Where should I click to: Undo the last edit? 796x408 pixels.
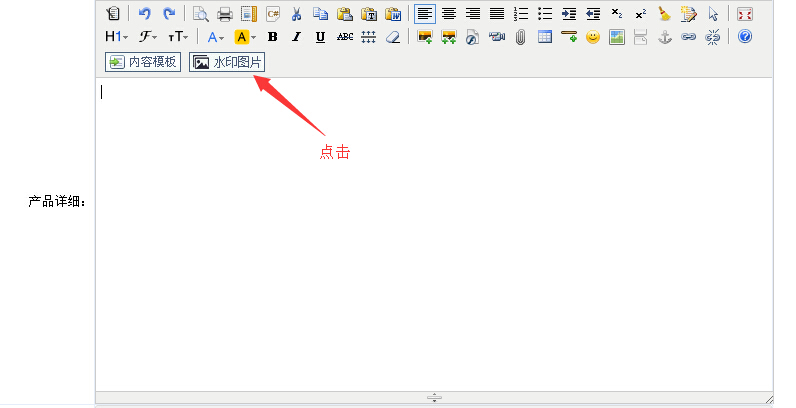pyautogui.click(x=145, y=14)
